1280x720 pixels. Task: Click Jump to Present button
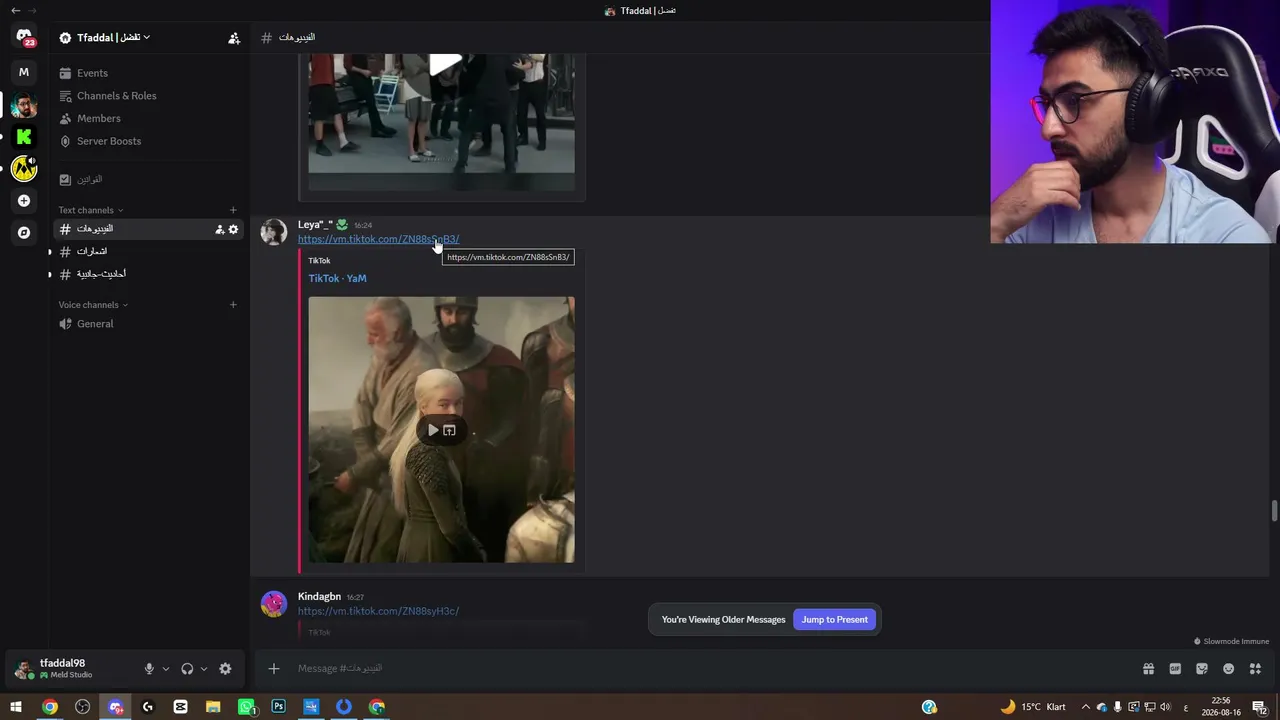835,620
